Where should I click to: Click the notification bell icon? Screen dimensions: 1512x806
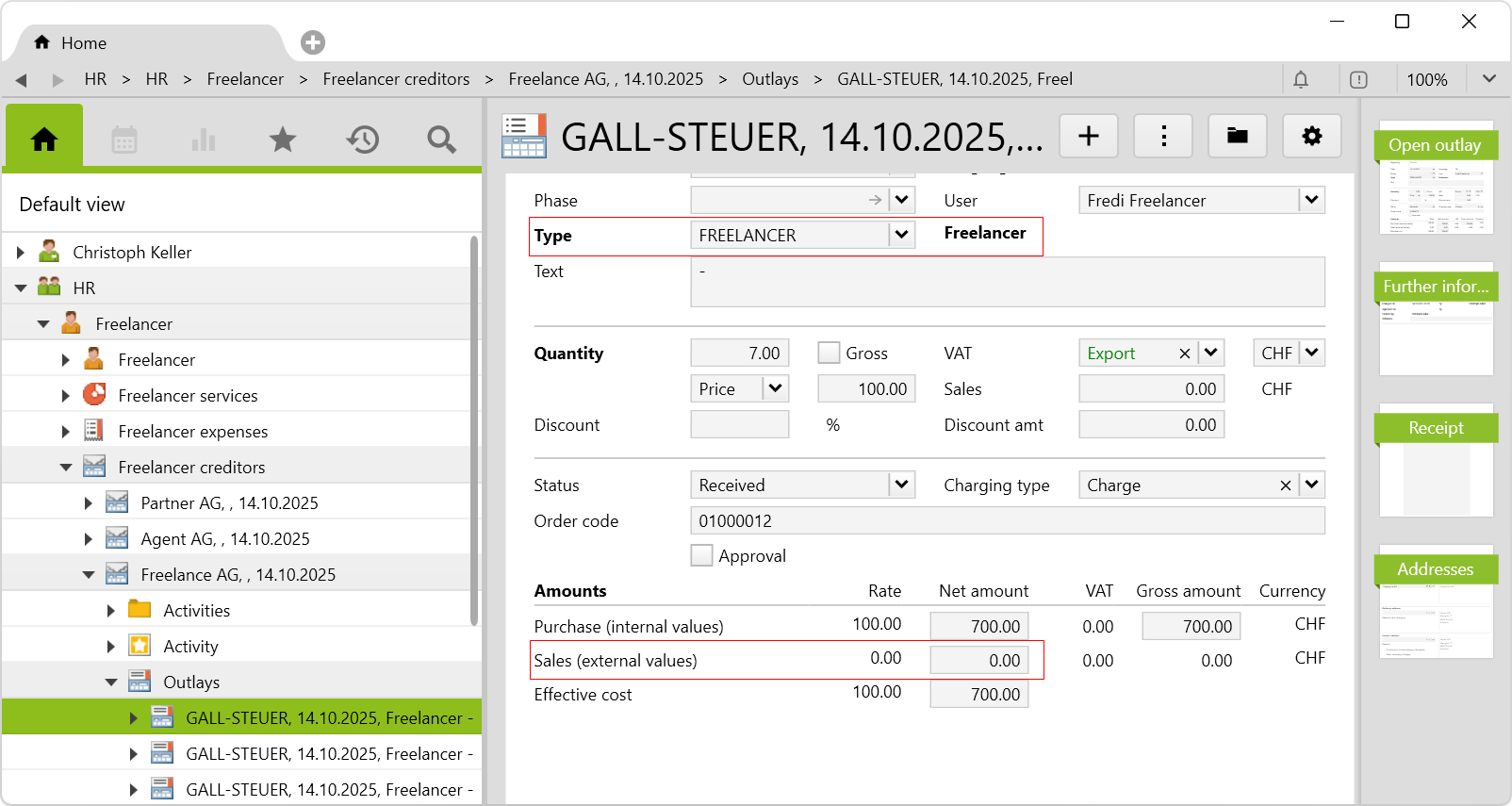click(1301, 80)
